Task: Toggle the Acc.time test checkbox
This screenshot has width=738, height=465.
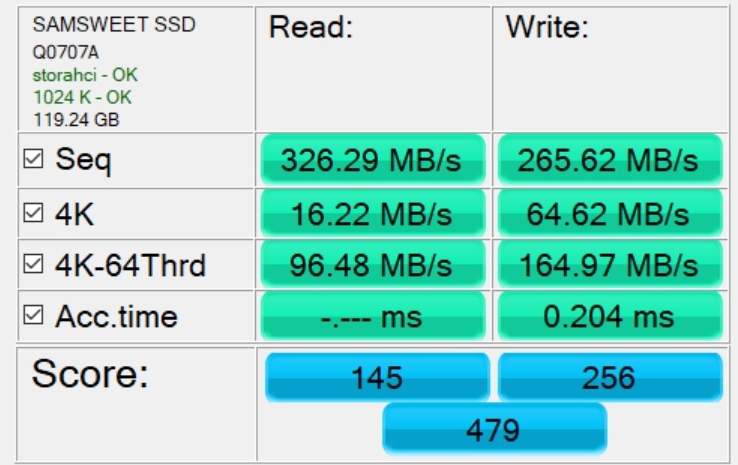Action: 33,317
